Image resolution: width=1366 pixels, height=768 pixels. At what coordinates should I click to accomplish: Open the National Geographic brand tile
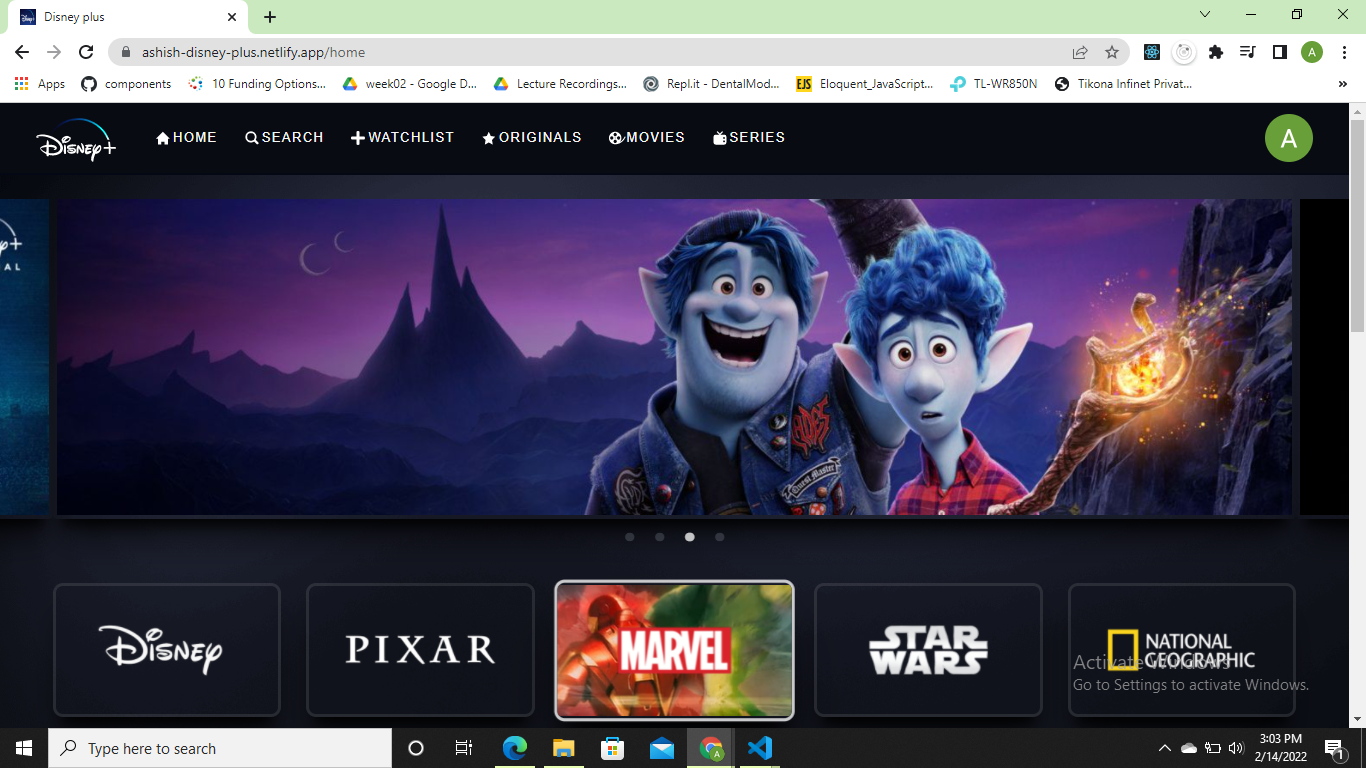1182,650
